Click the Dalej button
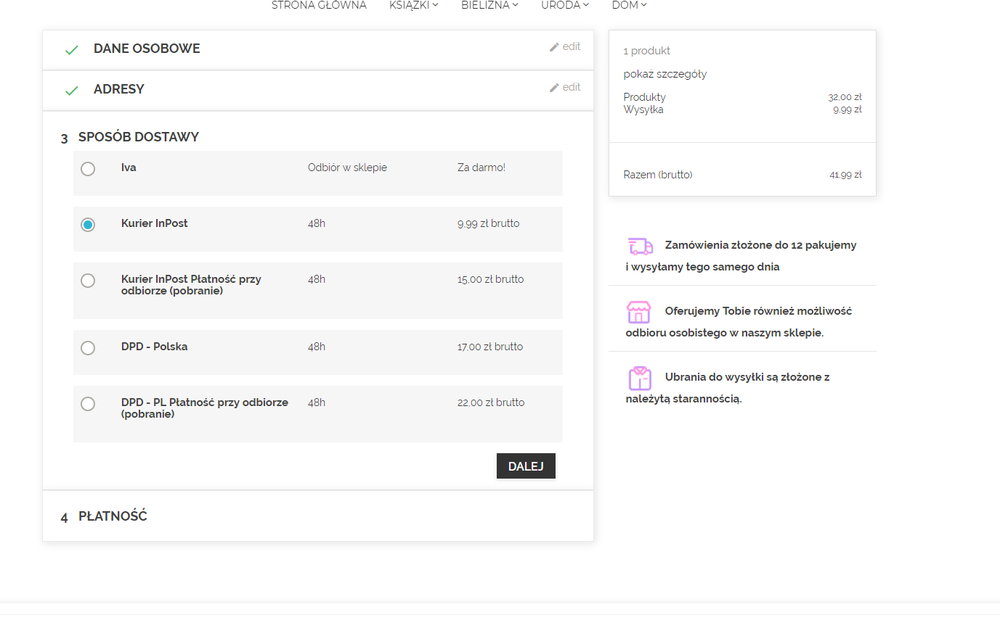 (x=526, y=466)
